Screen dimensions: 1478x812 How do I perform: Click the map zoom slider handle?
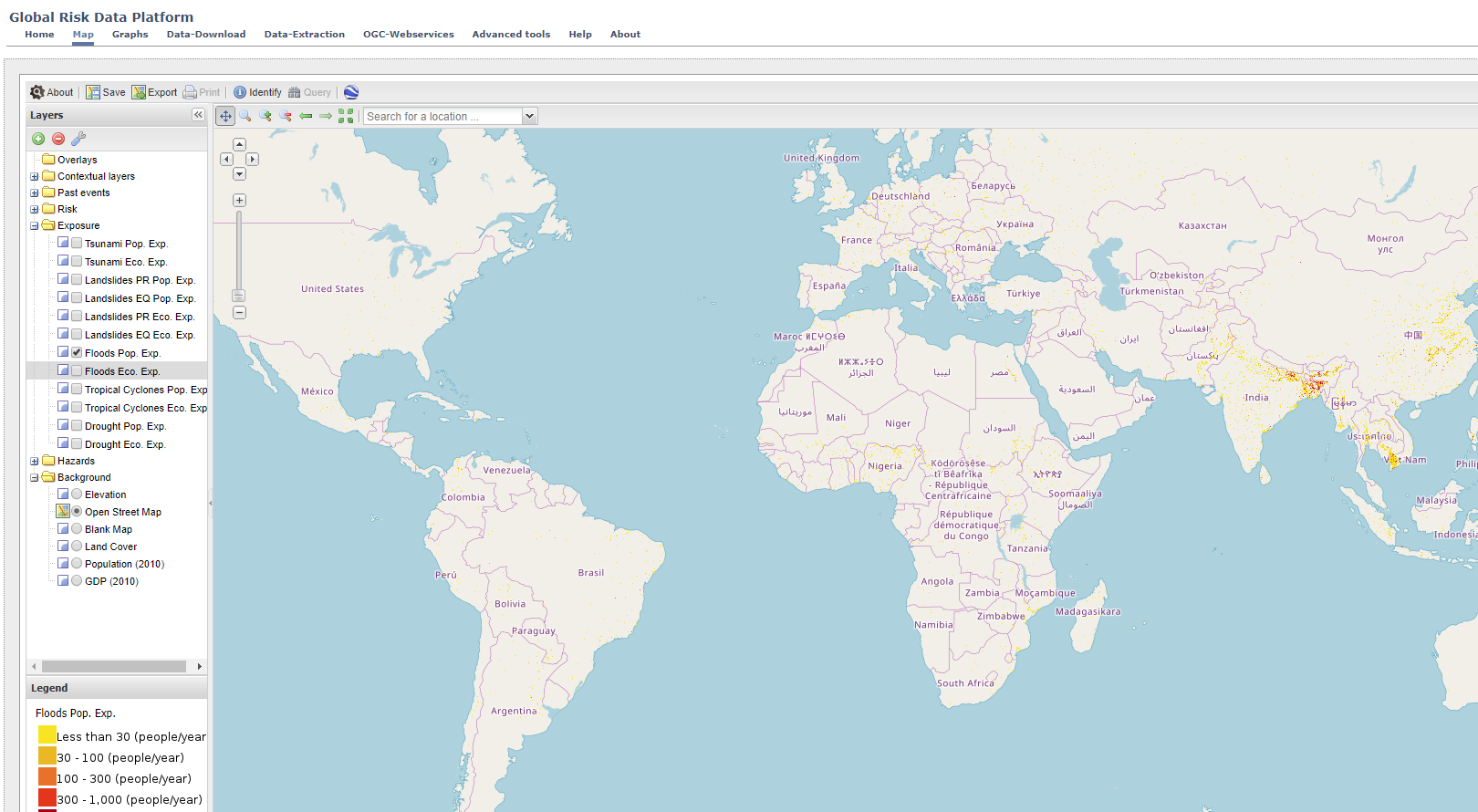click(238, 296)
